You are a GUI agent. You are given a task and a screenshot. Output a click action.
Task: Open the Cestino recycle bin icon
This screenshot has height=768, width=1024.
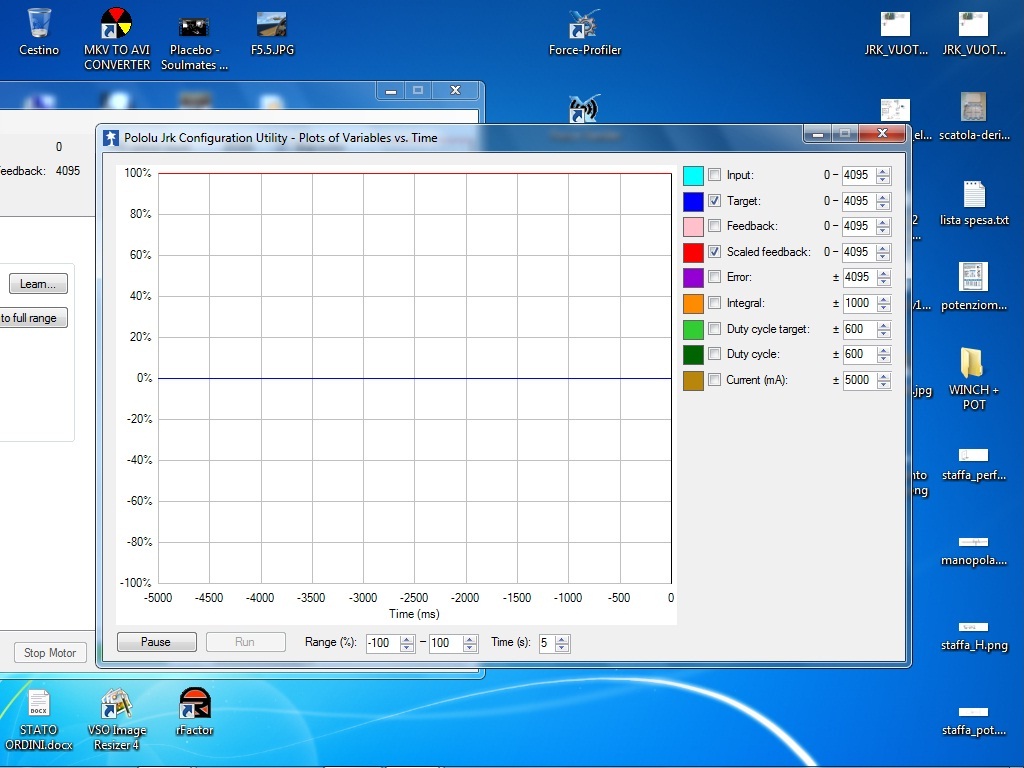39,31
